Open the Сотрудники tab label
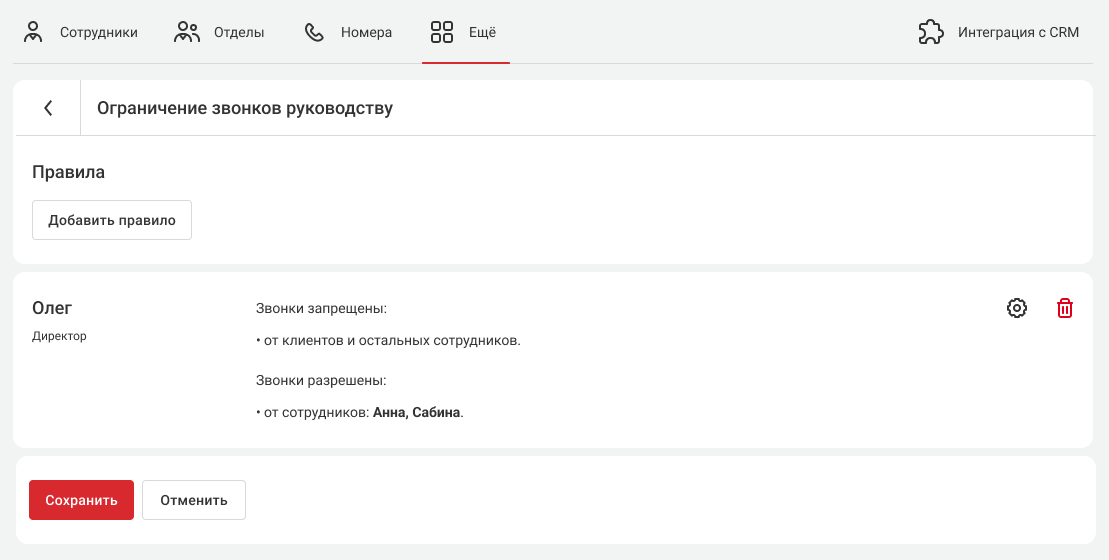 click(99, 32)
